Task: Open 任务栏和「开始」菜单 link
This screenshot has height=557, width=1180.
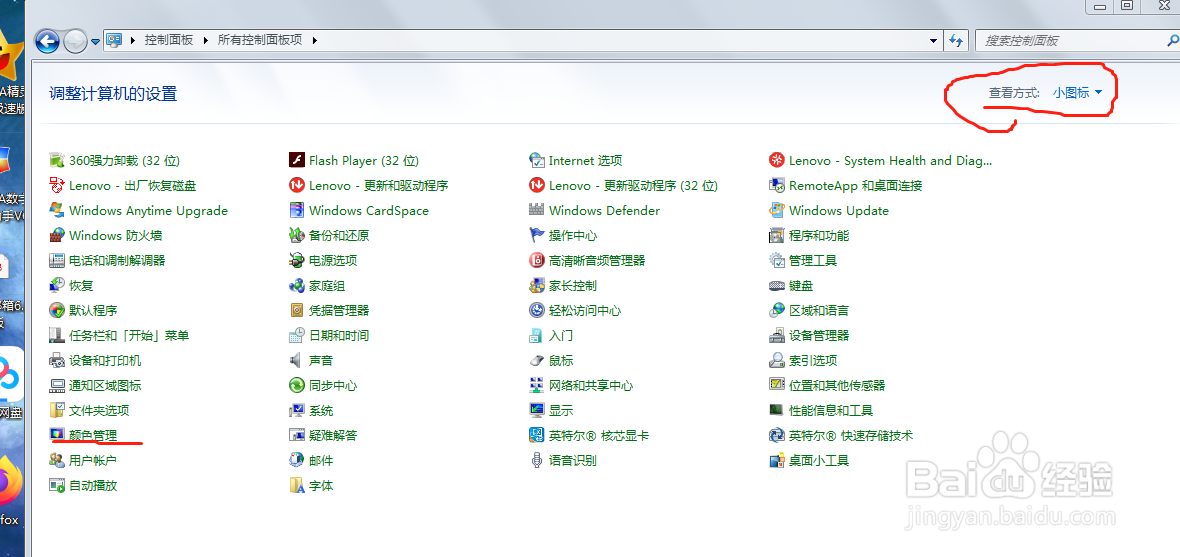Action: click(x=129, y=336)
